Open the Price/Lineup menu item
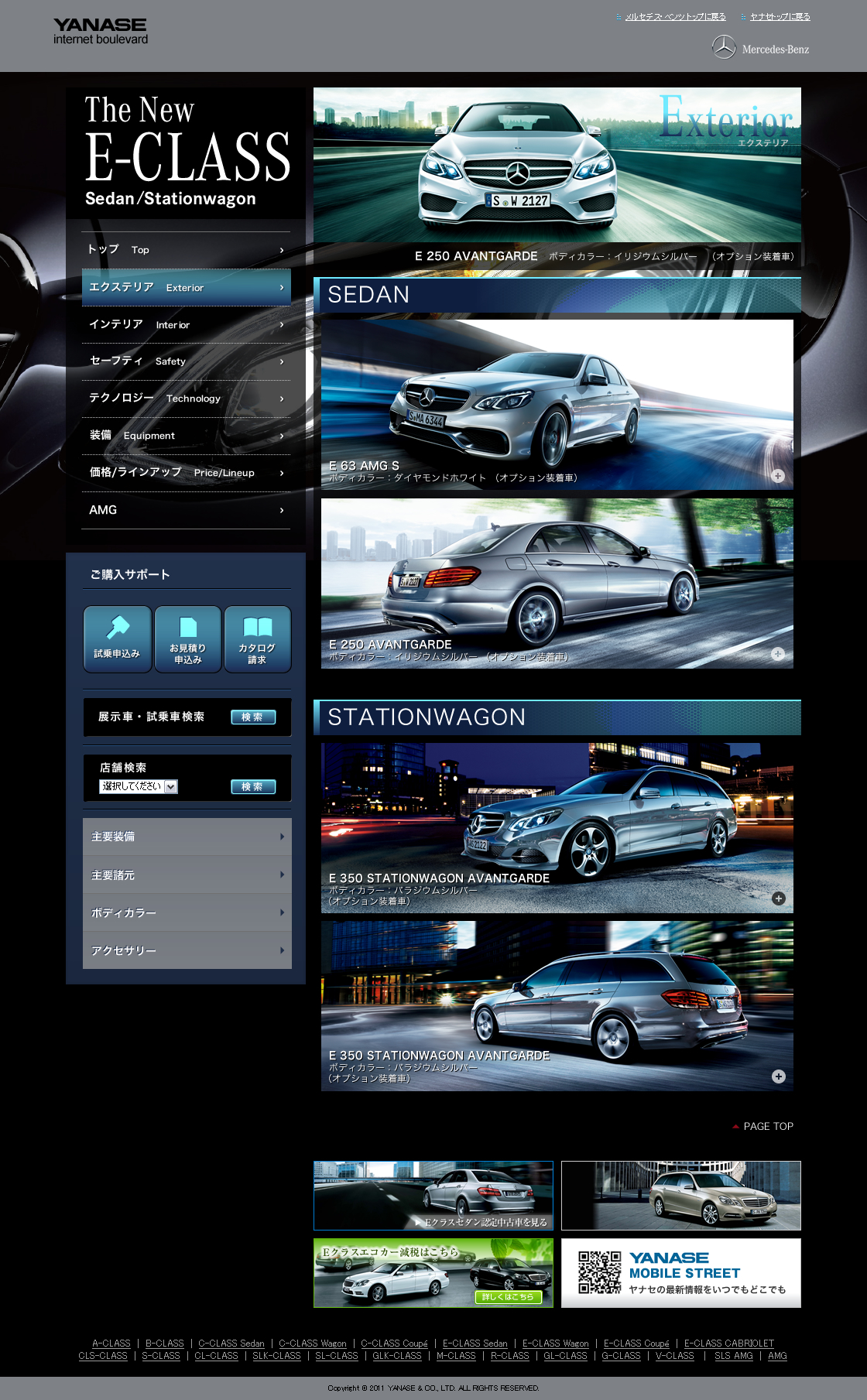The image size is (867, 1400). click(x=186, y=473)
